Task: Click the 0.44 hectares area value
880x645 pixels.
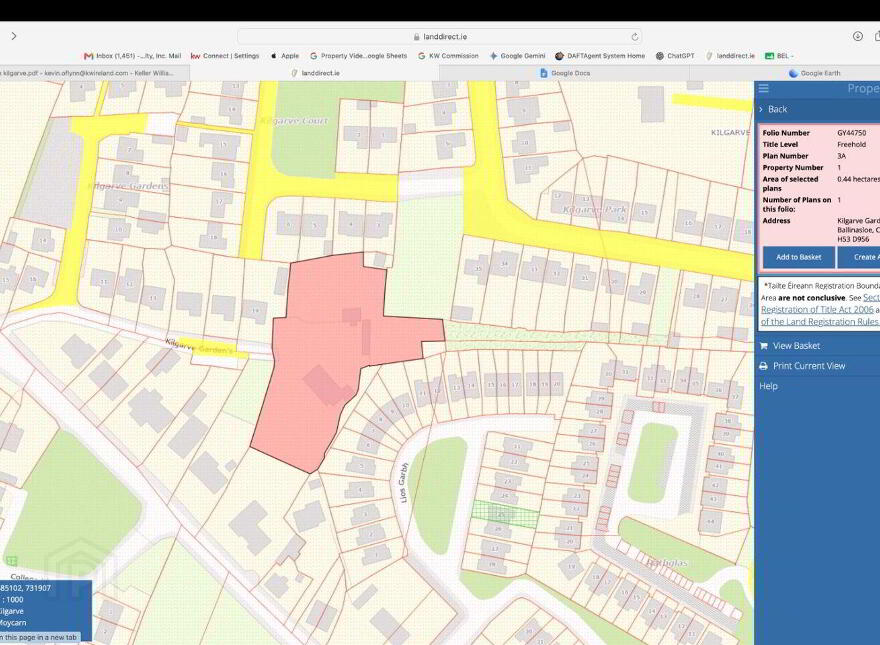Action: pyautogui.click(x=859, y=179)
